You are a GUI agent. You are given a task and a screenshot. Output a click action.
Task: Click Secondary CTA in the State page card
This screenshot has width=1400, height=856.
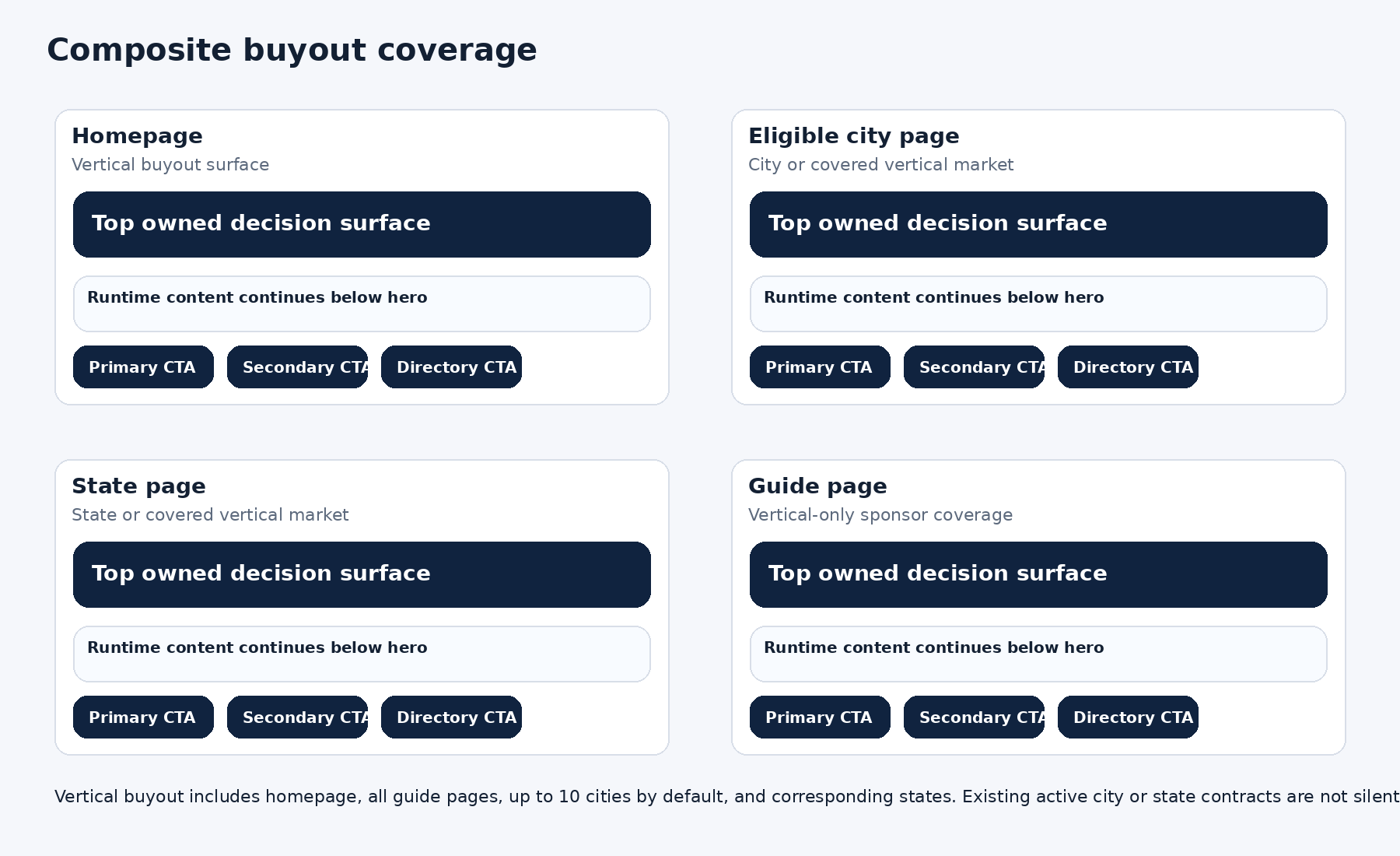click(x=297, y=717)
